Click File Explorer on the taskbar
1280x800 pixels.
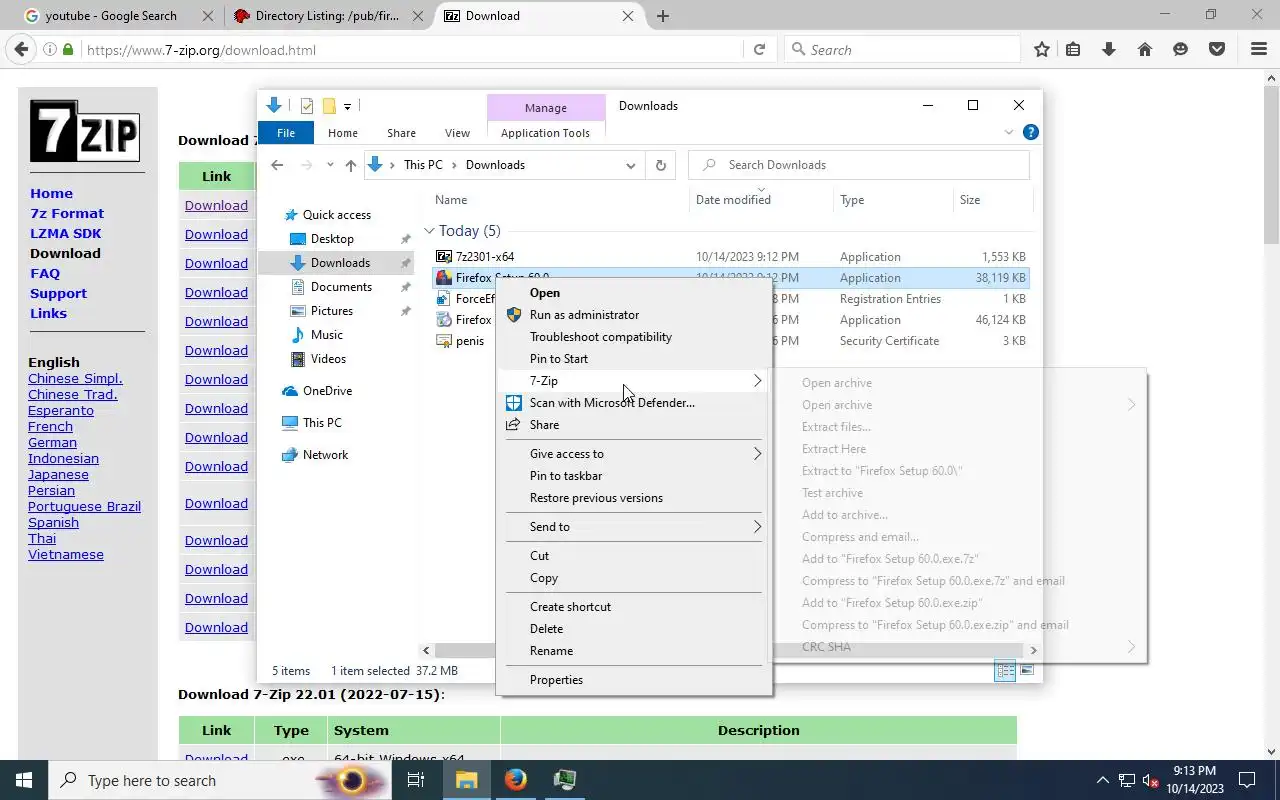pos(467,780)
